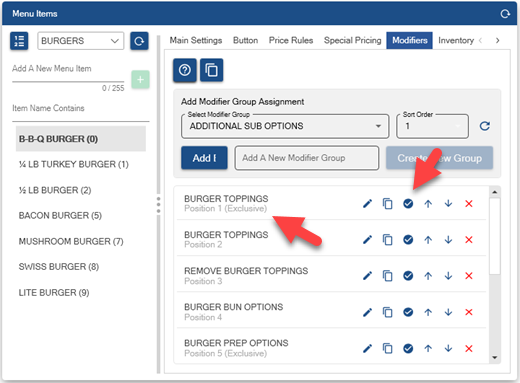Viewport: 520px width, 383px height.
Task: Open the Select Modifier Group dropdown
Action: 285,126
